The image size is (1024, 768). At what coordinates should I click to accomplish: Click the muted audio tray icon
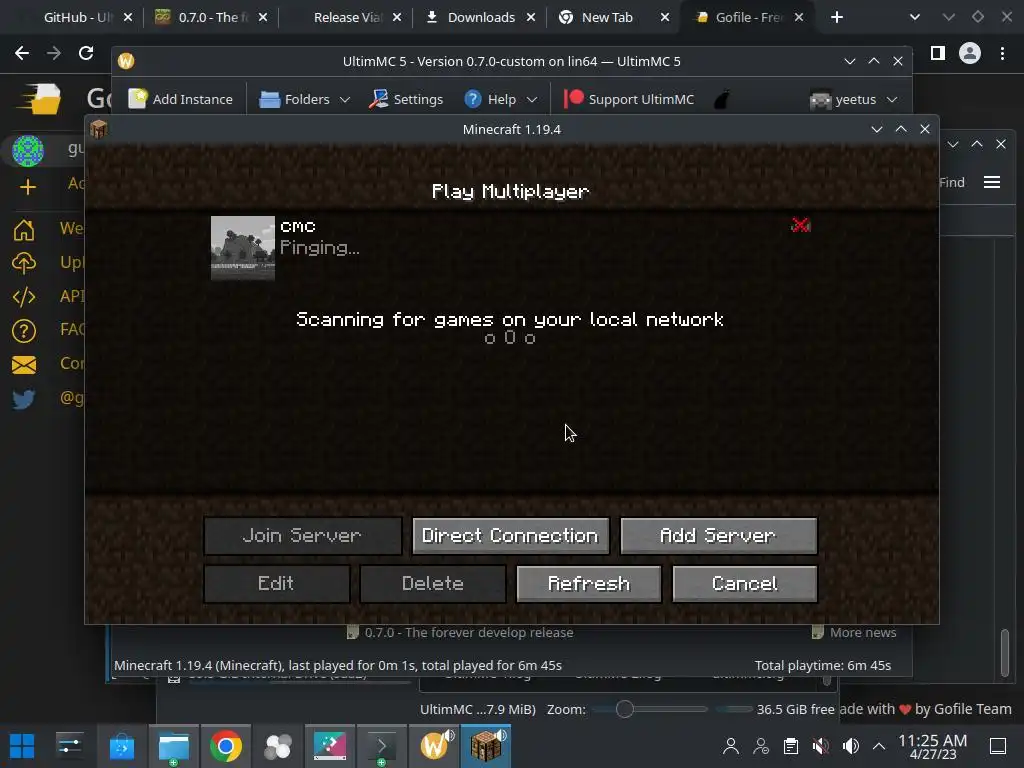point(821,746)
